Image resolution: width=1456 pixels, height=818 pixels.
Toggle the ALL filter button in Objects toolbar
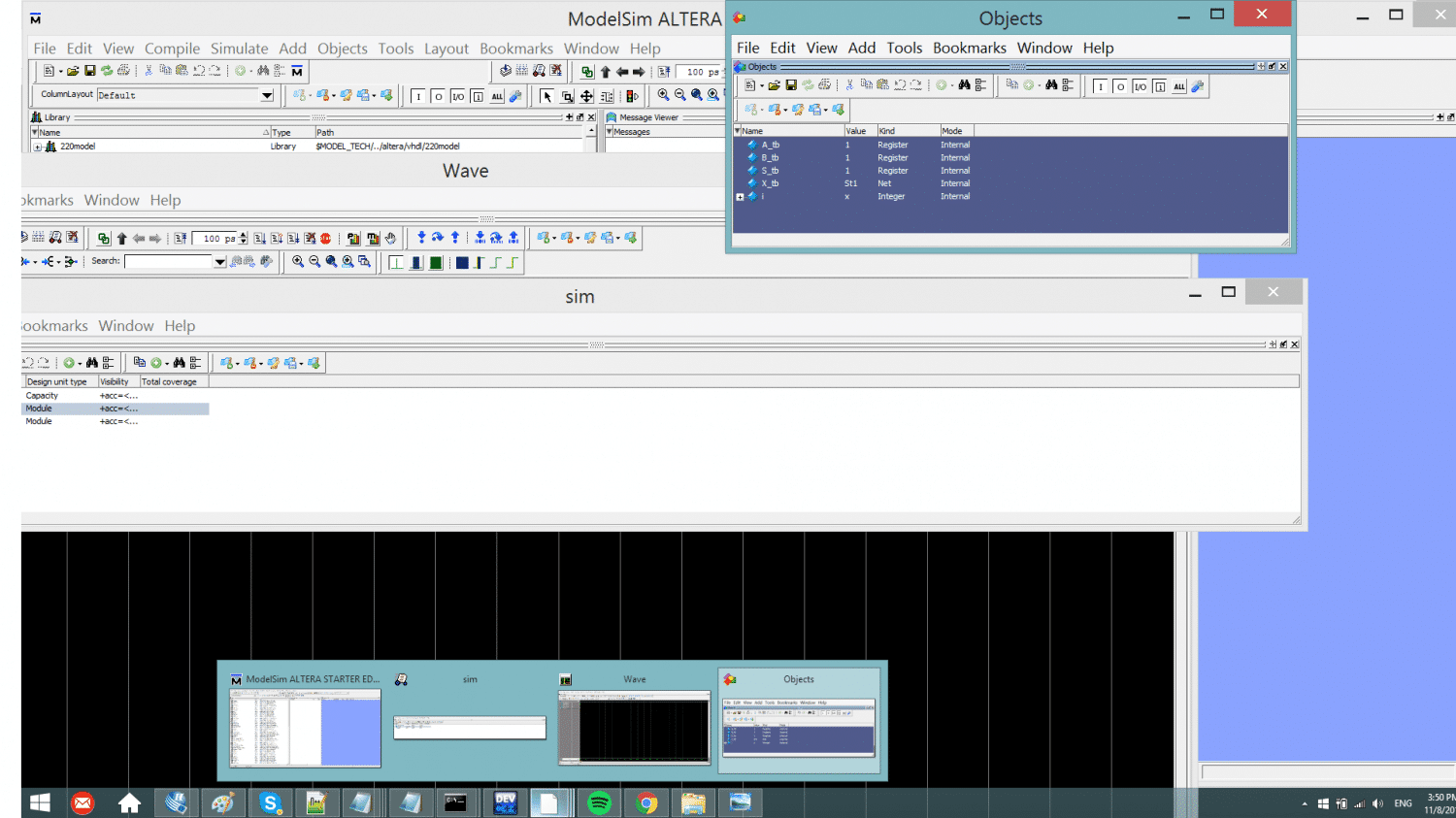pos(1179,86)
